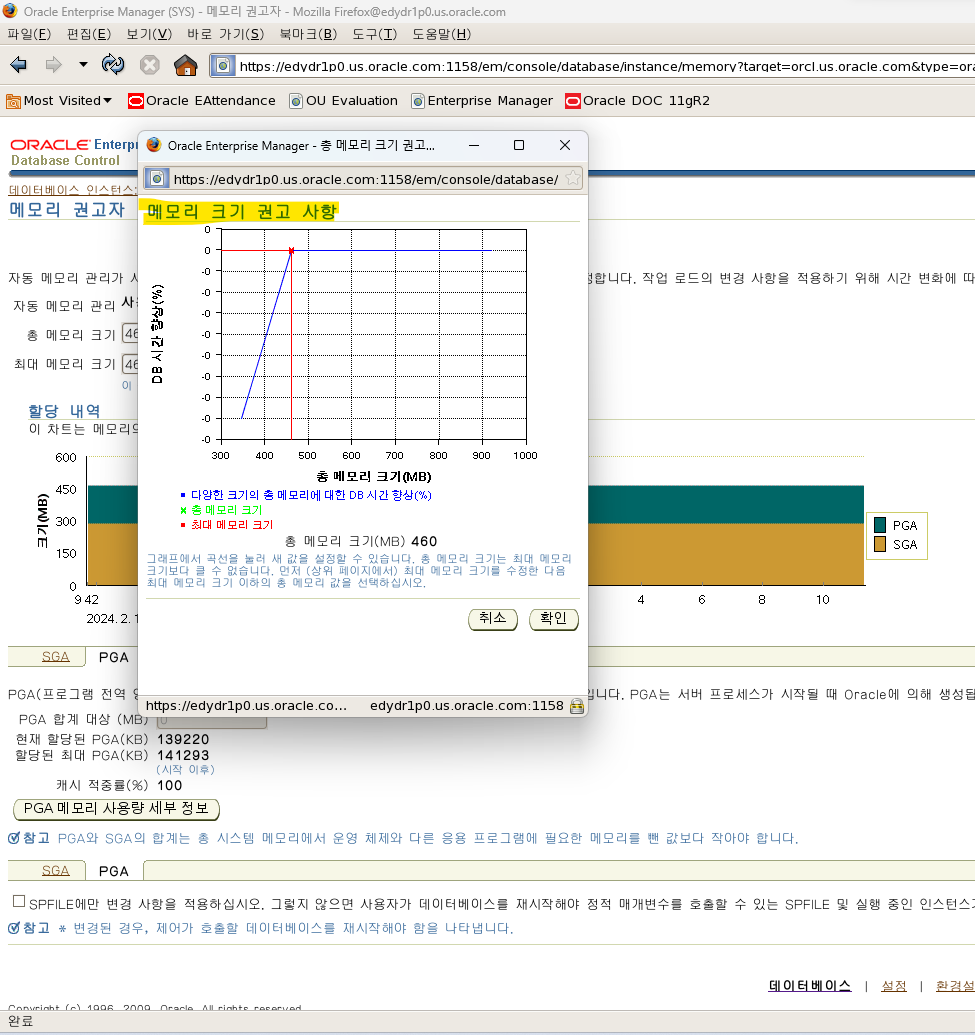This screenshot has height=1035, width=975.
Task: Click the lock icon in popup status bar
Action: click(577, 706)
